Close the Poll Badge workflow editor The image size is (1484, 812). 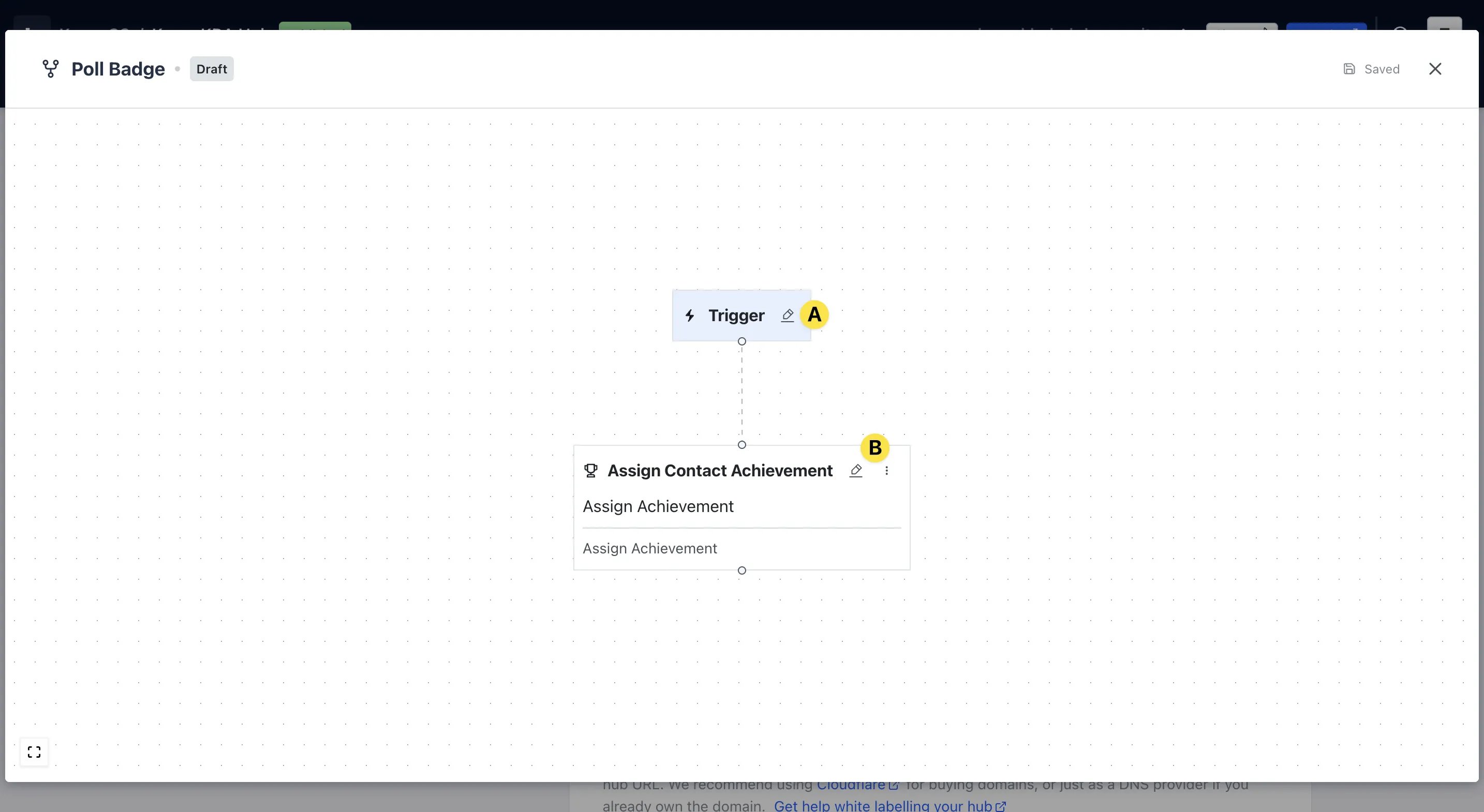pyautogui.click(x=1435, y=69)
